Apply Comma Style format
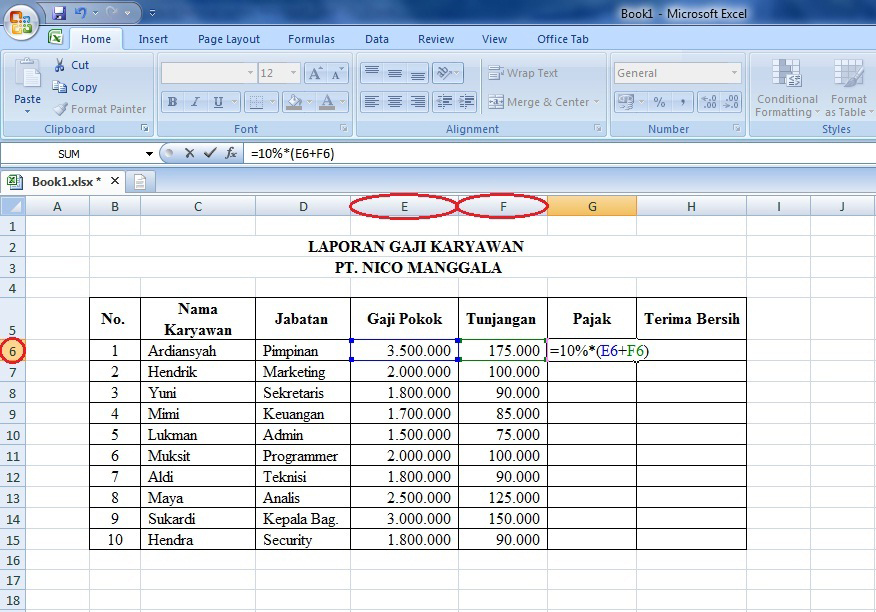 (x=682, y=102)
